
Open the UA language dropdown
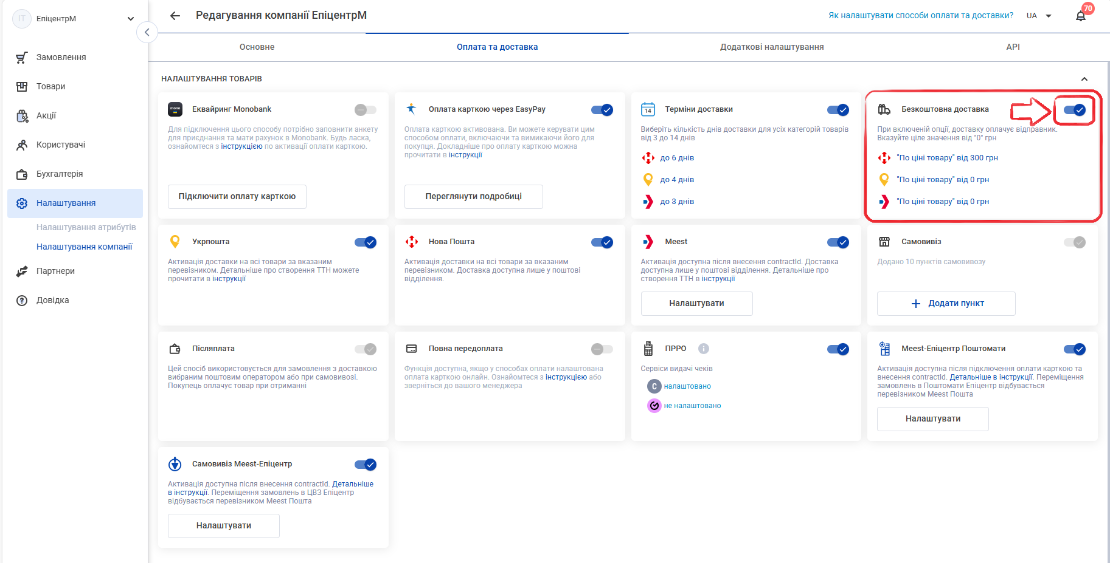(x=1039, y=16)
